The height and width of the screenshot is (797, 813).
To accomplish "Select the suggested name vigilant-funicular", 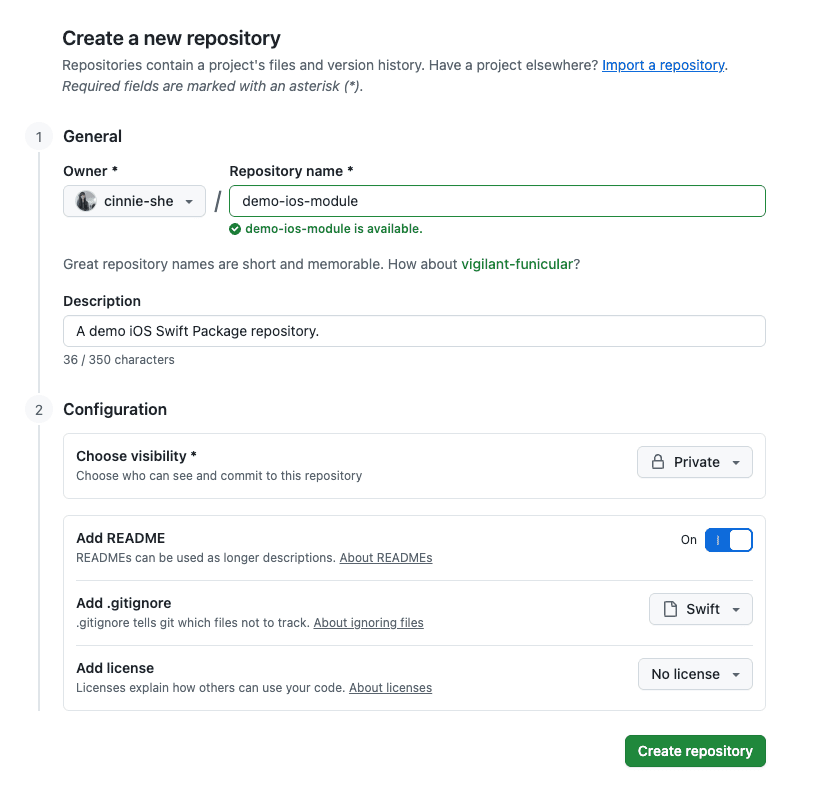I will click(516, 264).
